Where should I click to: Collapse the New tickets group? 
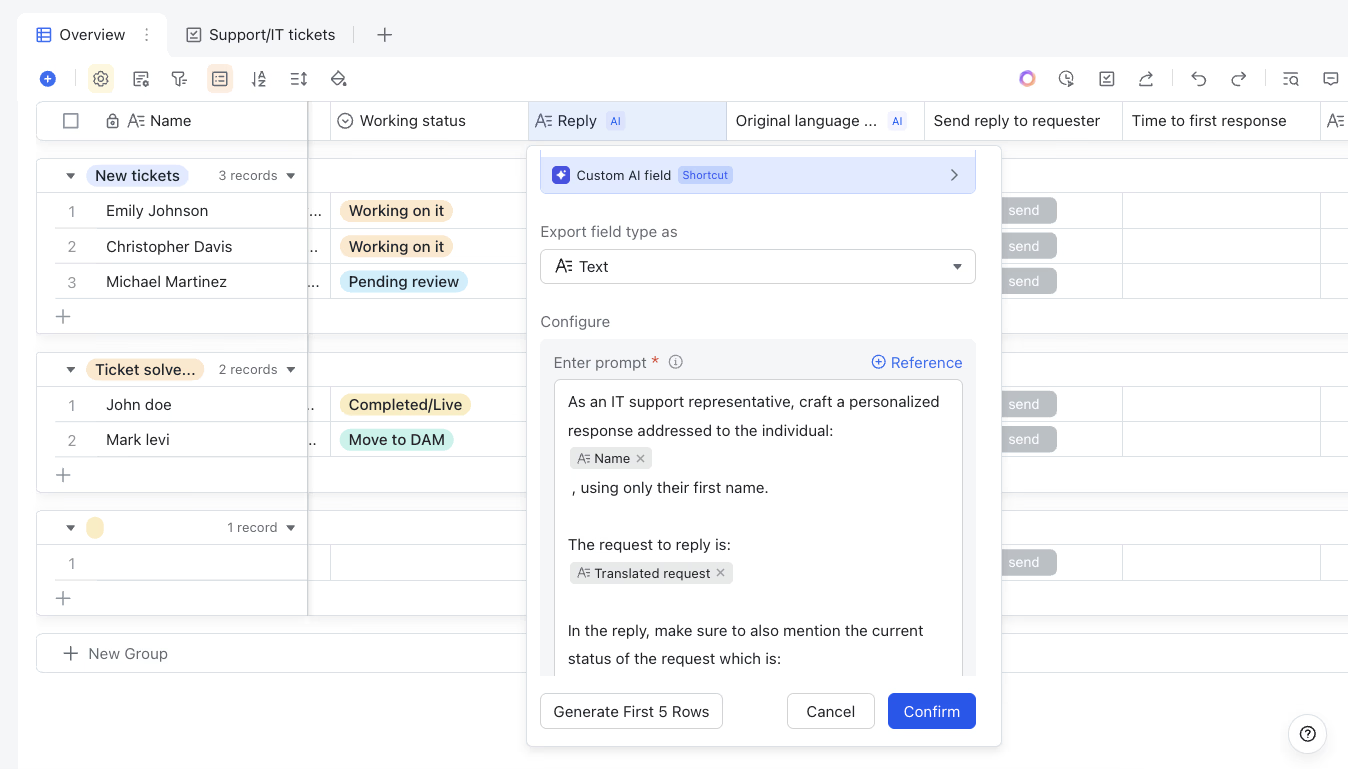click(71, 176)
